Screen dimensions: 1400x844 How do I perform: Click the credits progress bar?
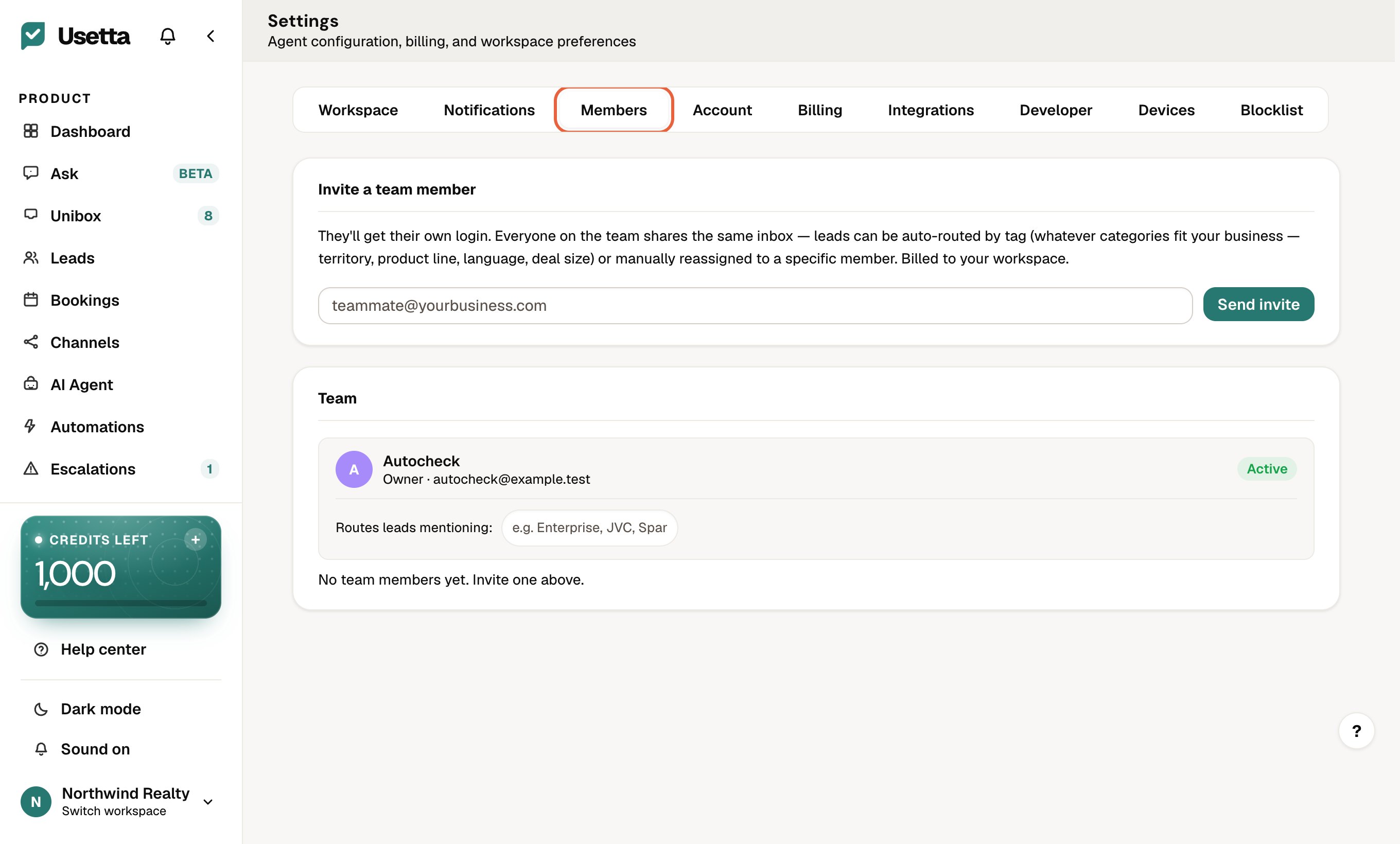pos(120,603)
